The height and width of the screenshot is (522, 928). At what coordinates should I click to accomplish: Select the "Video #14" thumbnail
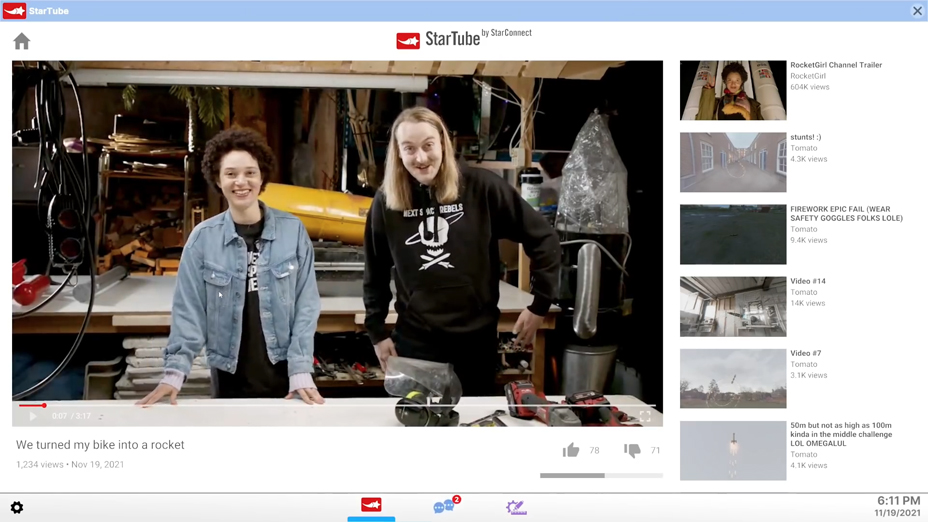[x=733, y=306]
